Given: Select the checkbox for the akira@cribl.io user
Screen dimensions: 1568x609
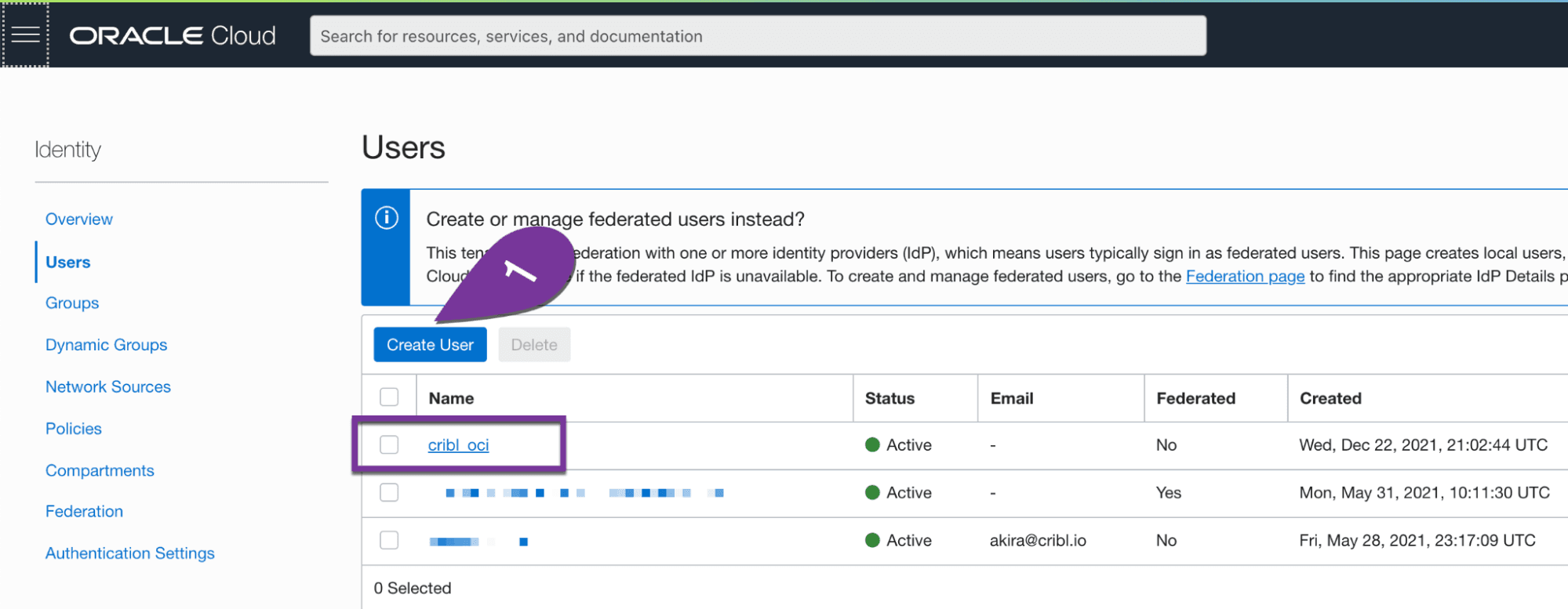Looking at the screenshot, I should pyautogui.click(x=389, y=541).
